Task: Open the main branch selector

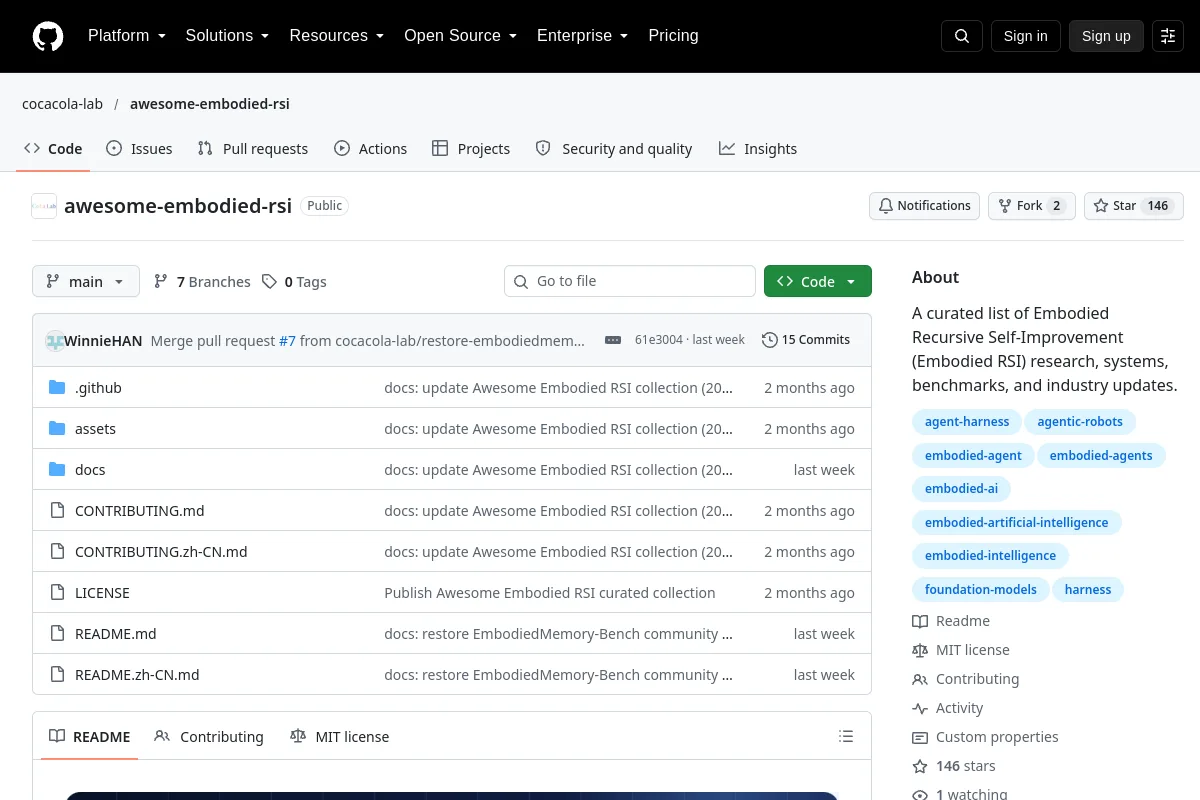Action: (86, 282)
